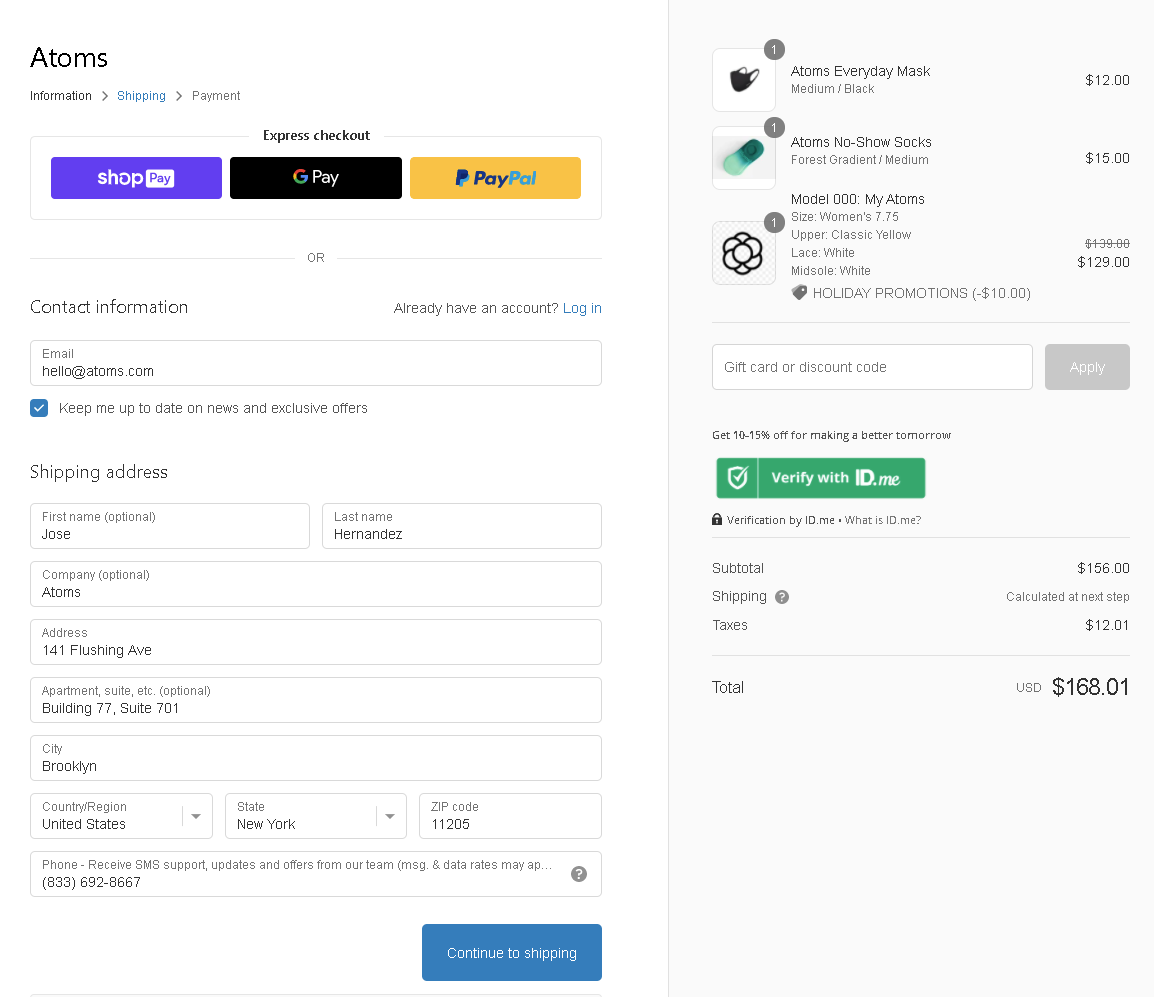This screenshot has height=997, width=1154.
Task: Click the 'Atoms No-Show Socks' product name
Action: click(861, 142)
